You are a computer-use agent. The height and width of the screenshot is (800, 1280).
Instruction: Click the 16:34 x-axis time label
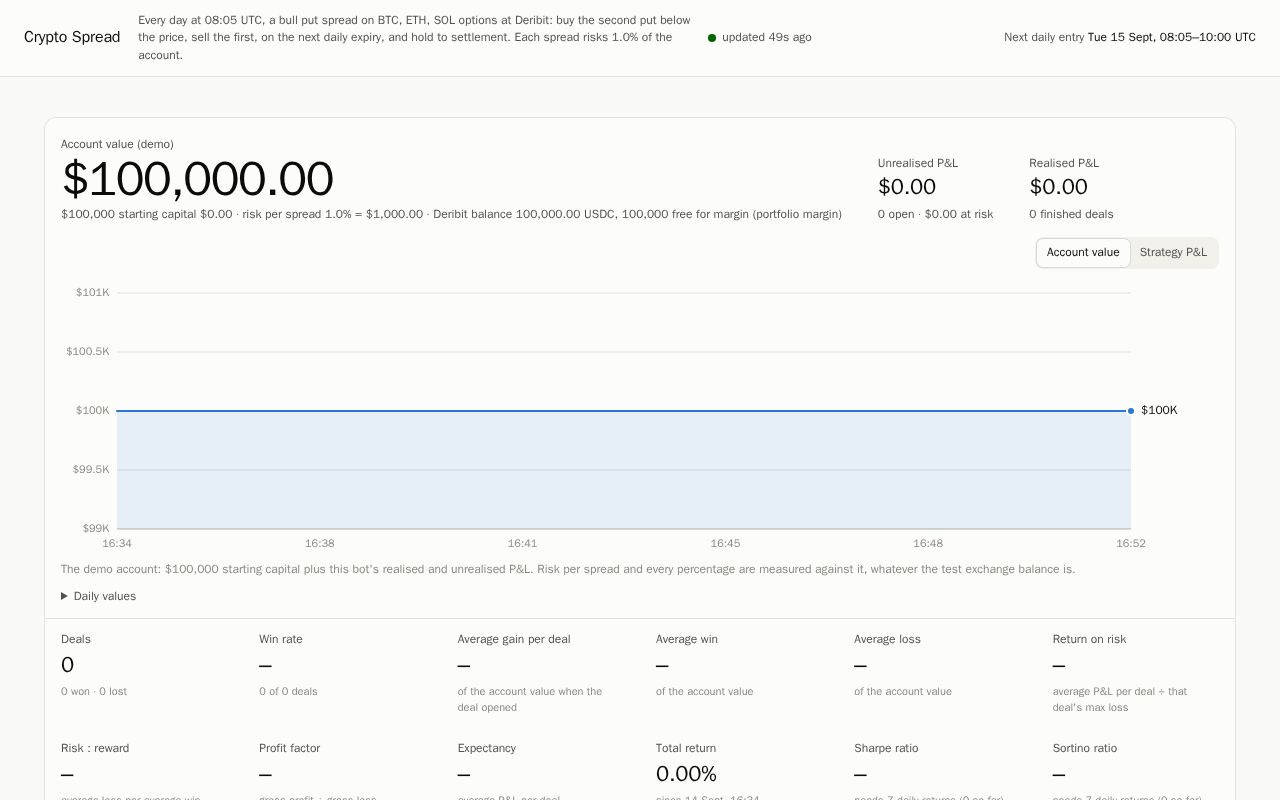(x=117, y=543)
